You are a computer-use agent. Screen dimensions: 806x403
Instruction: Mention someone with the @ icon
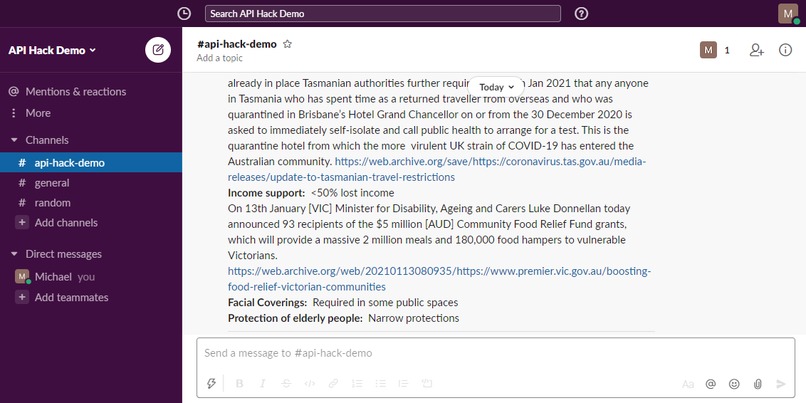coord(711,384)
